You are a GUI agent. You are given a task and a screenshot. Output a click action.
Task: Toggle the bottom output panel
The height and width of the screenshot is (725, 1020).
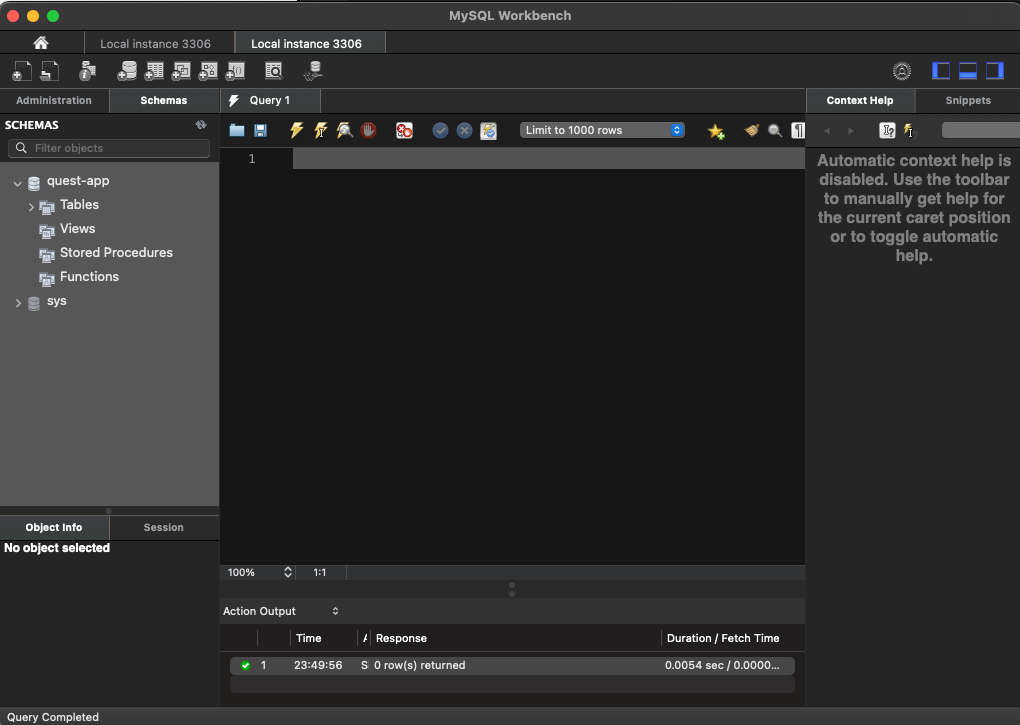pos(968,71)
